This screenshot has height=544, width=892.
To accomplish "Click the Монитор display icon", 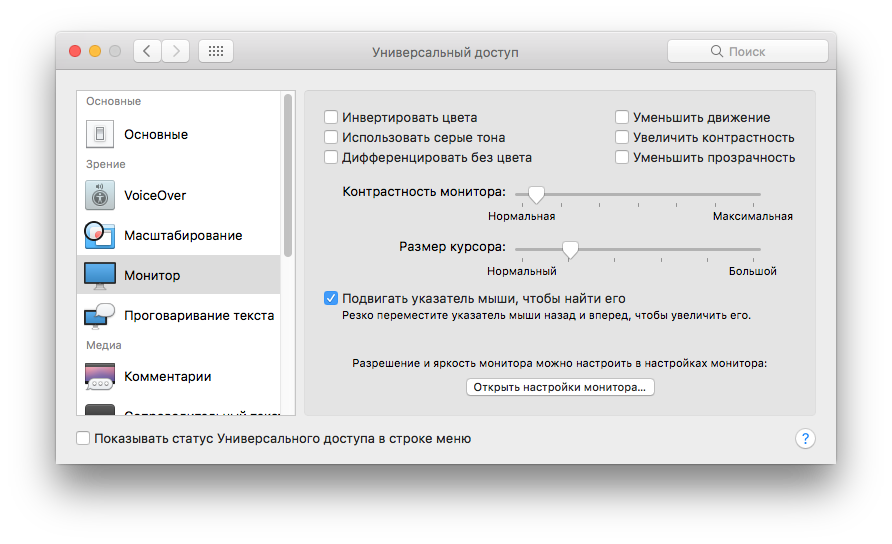I will pyautogui.click(x=100, y=275).
